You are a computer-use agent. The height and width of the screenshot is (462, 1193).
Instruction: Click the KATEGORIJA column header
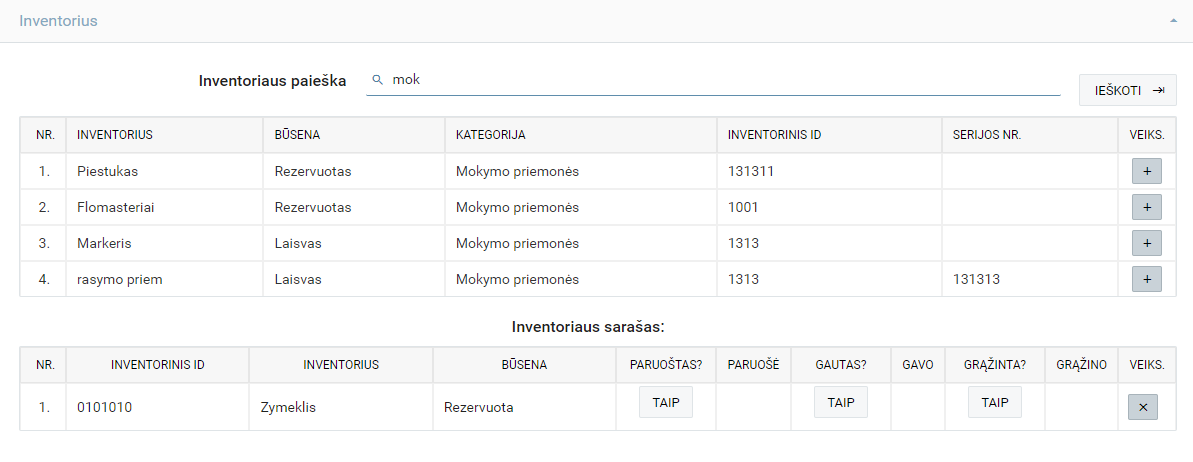coord(491,135)
